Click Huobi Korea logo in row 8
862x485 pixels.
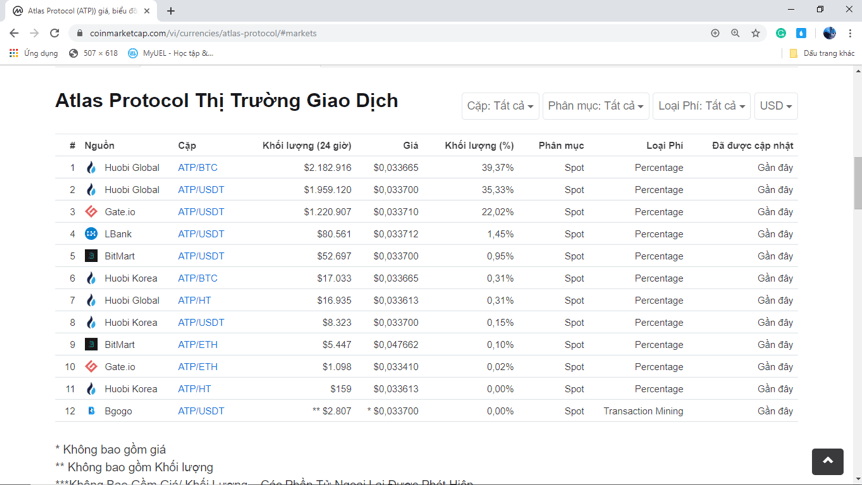91,322
